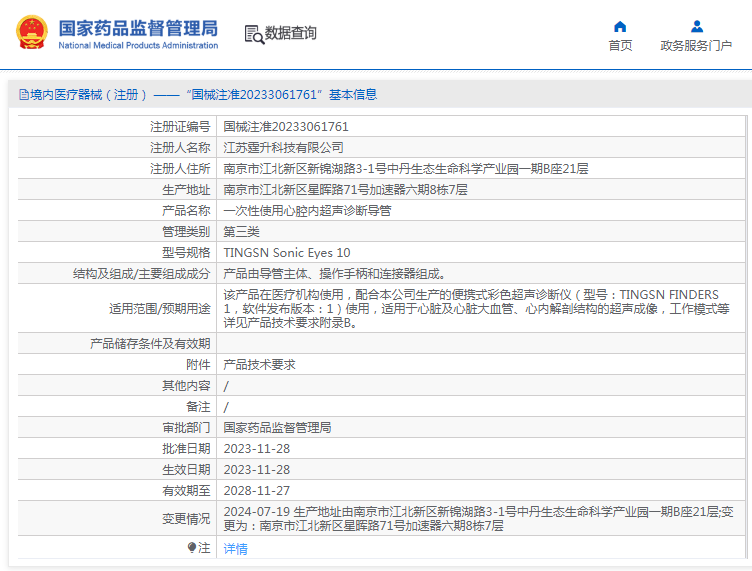Select the 注册人住所 address value

tap(406, 169)
